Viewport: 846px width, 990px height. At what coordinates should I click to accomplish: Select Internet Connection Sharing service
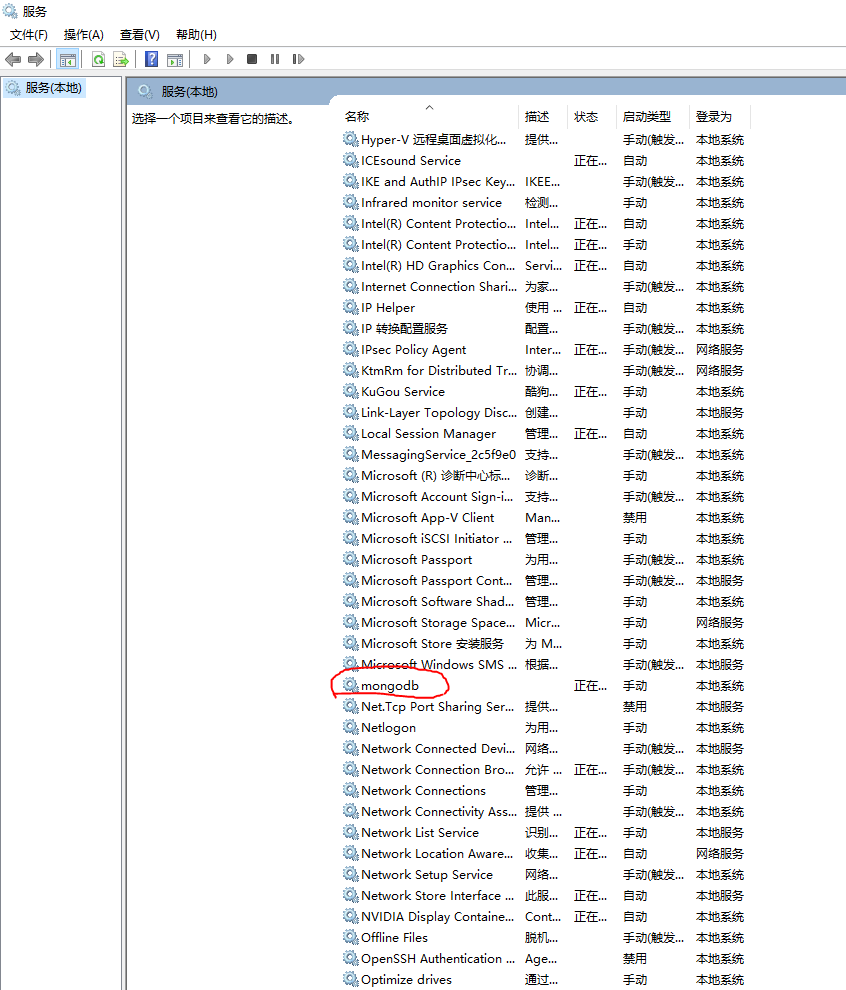[543, 287]
